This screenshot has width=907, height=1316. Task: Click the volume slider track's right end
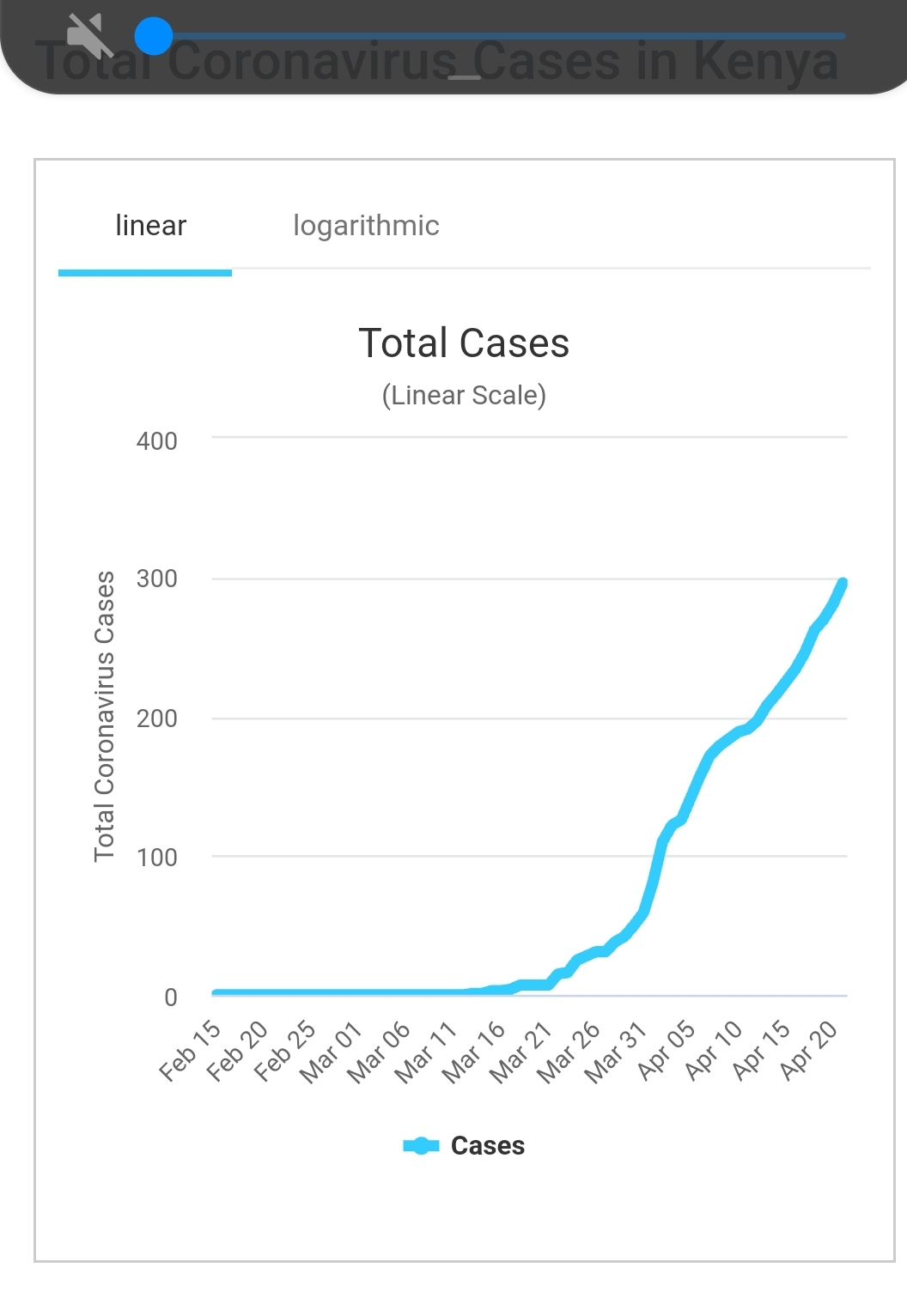pos(843,36)
